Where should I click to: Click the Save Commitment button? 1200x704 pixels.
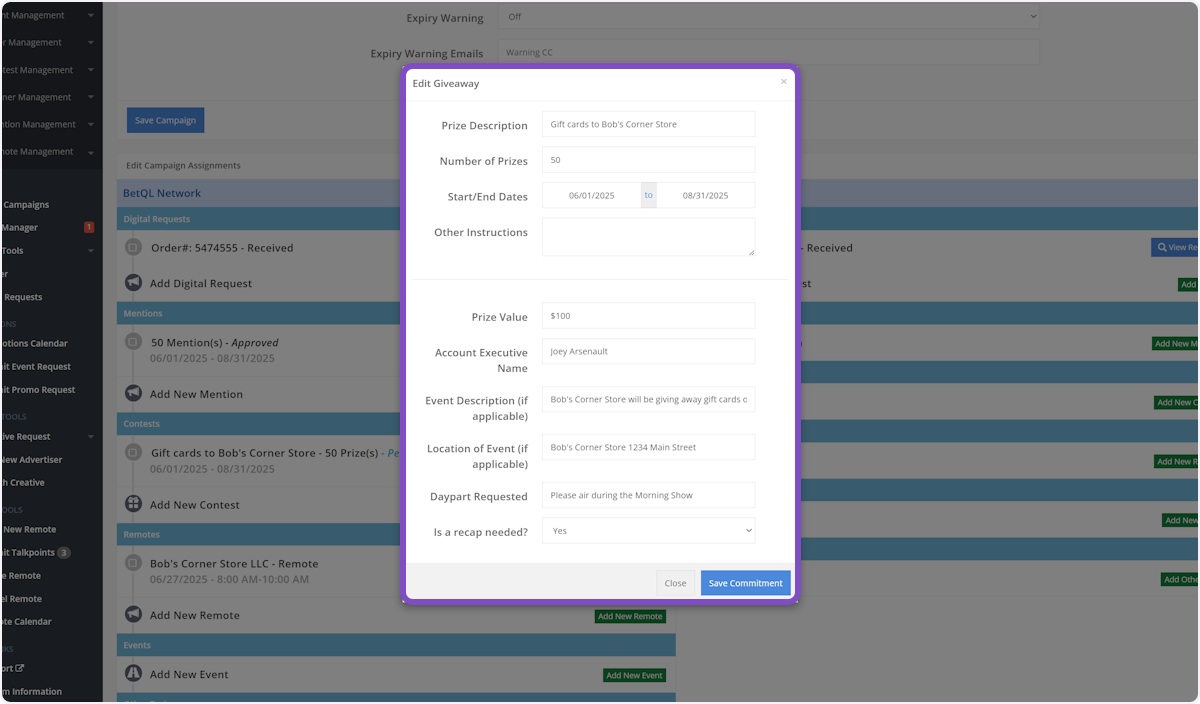(x=745, y=583)
